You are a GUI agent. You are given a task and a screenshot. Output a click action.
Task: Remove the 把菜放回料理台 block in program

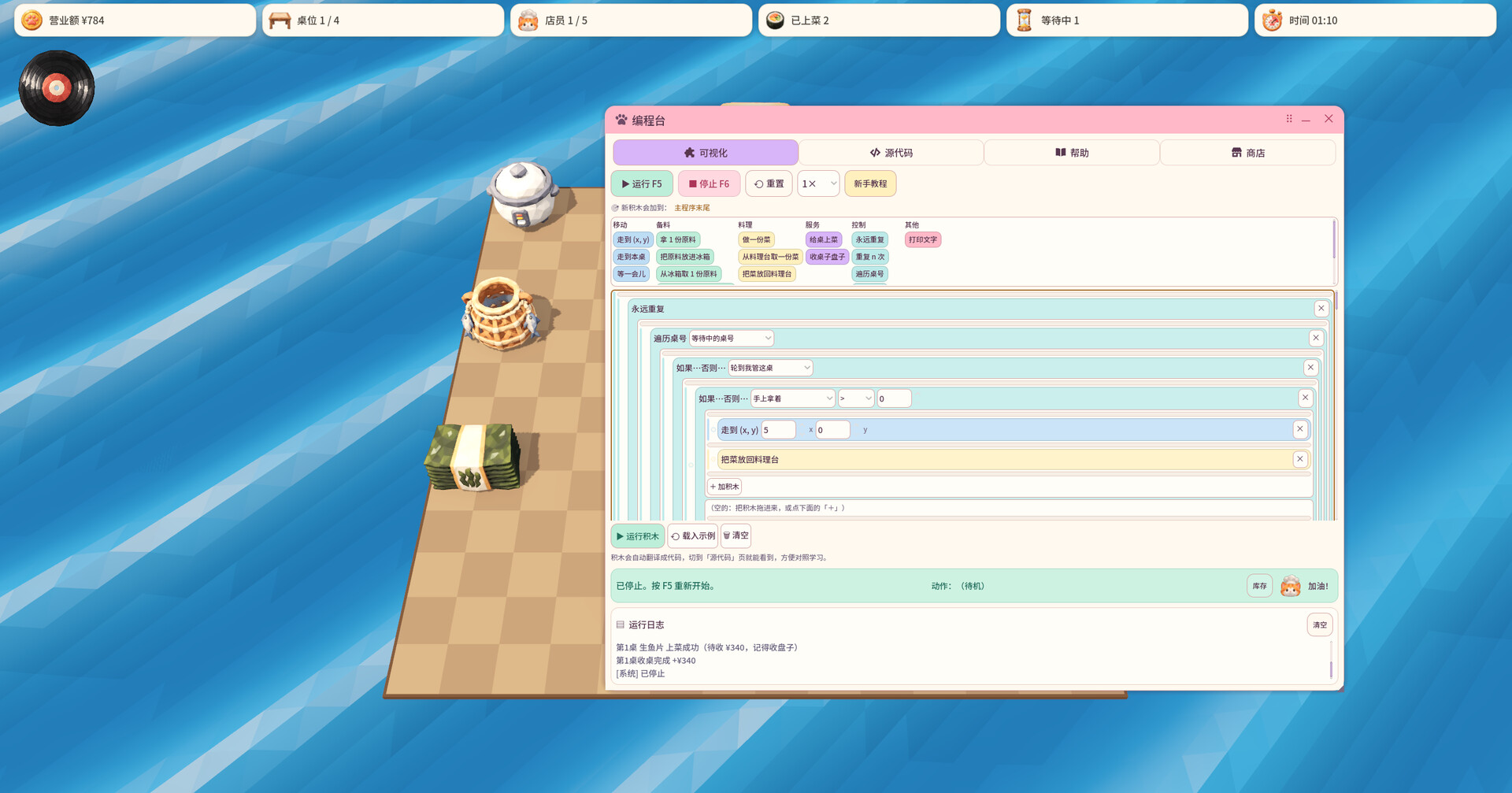[x=1299, y=459]
